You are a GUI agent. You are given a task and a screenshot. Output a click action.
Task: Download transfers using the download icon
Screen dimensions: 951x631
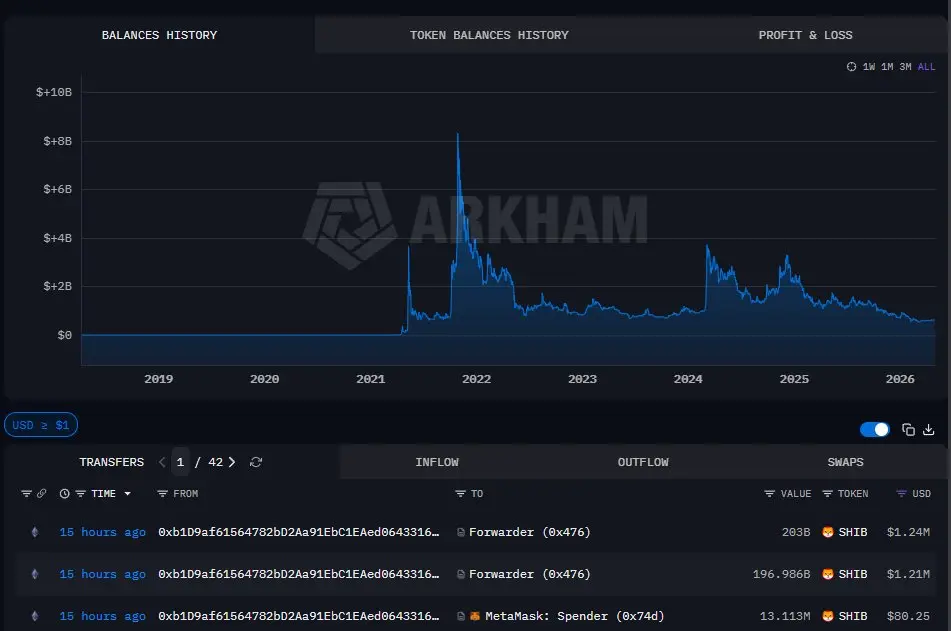[929, 430]
